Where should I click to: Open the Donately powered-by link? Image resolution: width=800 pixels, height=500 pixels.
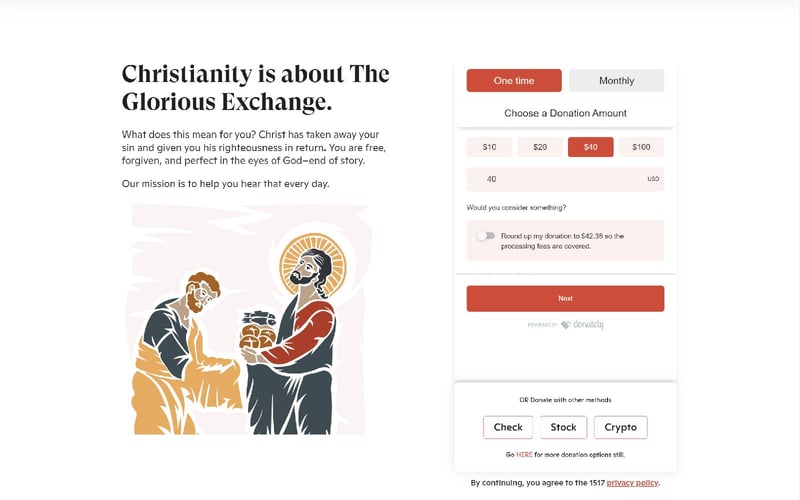565,324
